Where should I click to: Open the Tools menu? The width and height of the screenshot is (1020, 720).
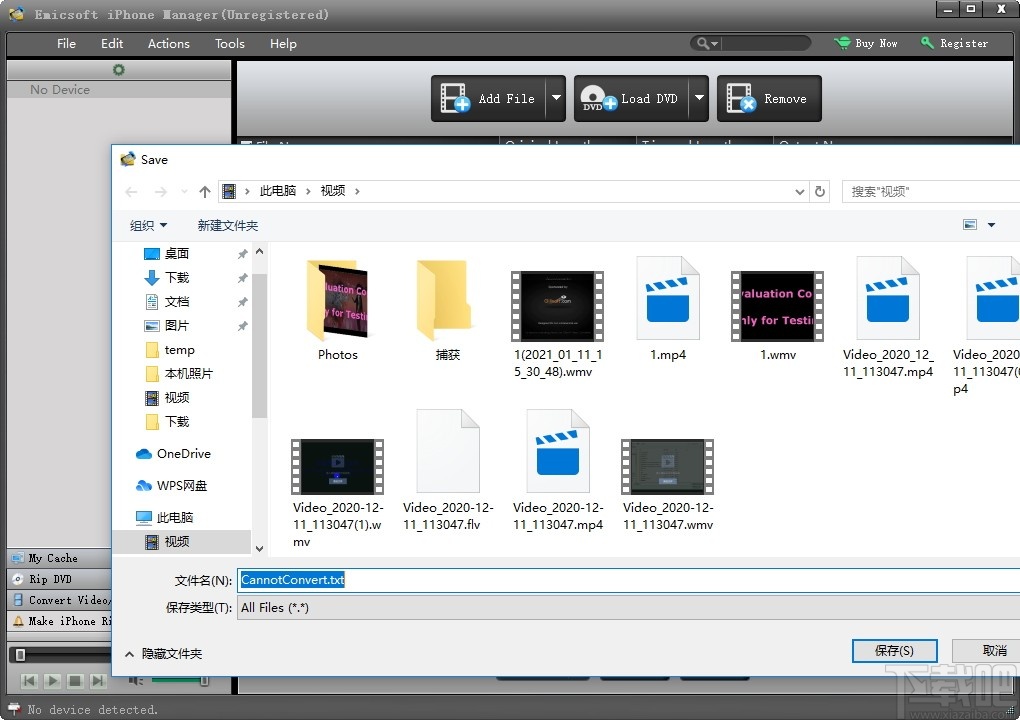(x=229, y=43)
